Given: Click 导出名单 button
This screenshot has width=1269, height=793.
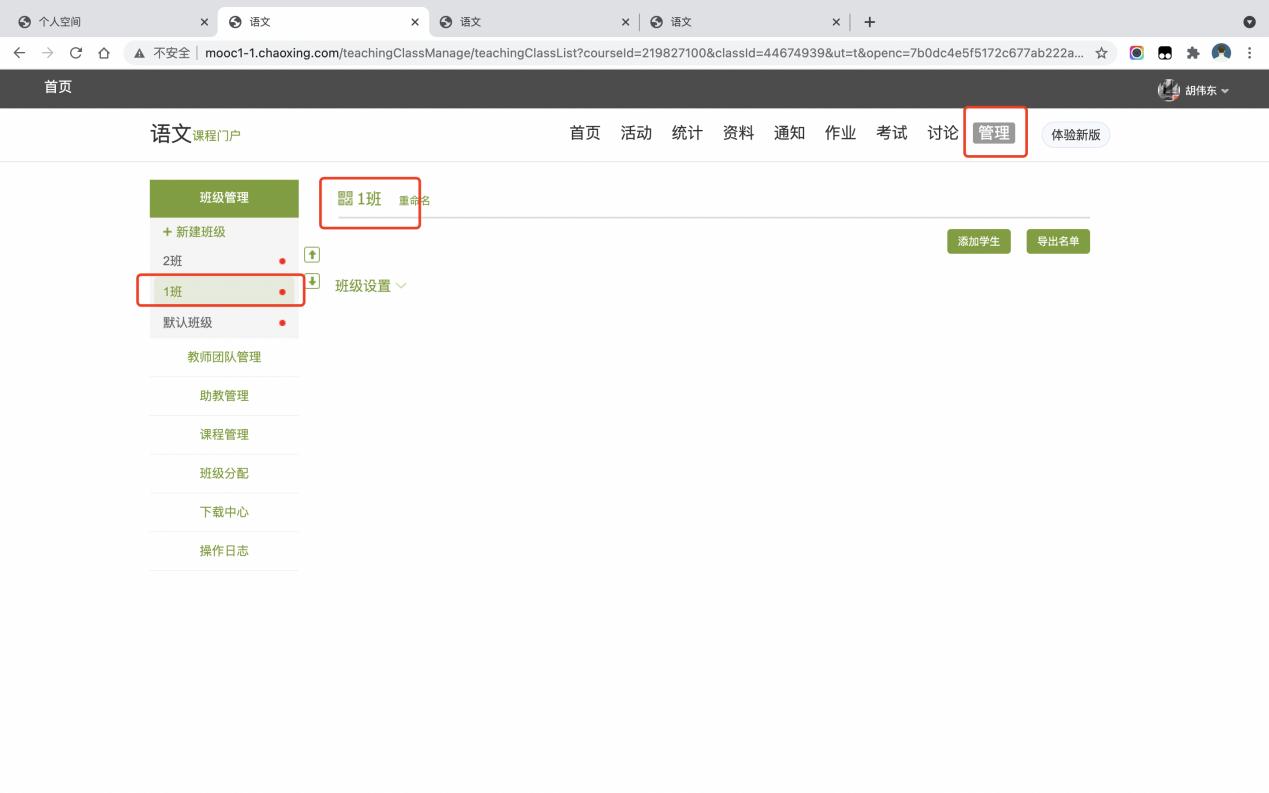Looking at the screenshot, I should (1058, 241).
